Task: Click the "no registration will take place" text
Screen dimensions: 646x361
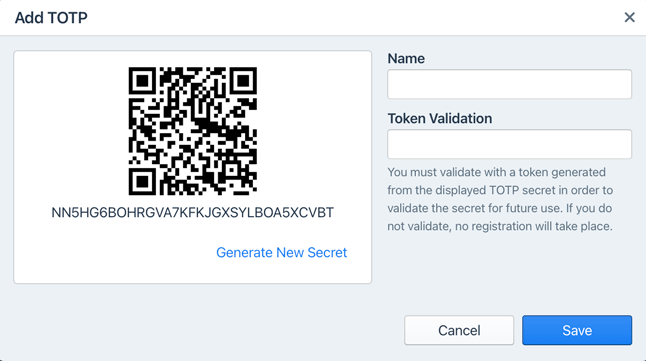Action: [534, 226]
